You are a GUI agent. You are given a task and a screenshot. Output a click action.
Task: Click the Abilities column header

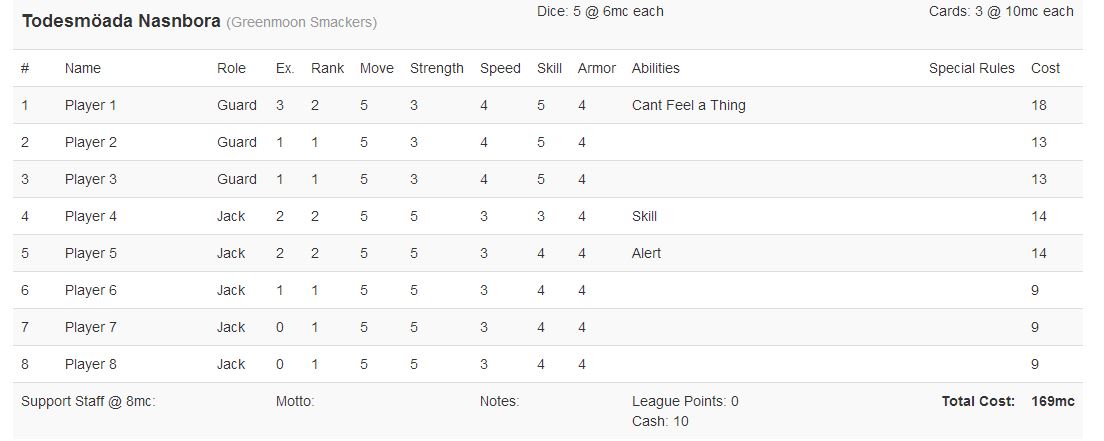655,68
